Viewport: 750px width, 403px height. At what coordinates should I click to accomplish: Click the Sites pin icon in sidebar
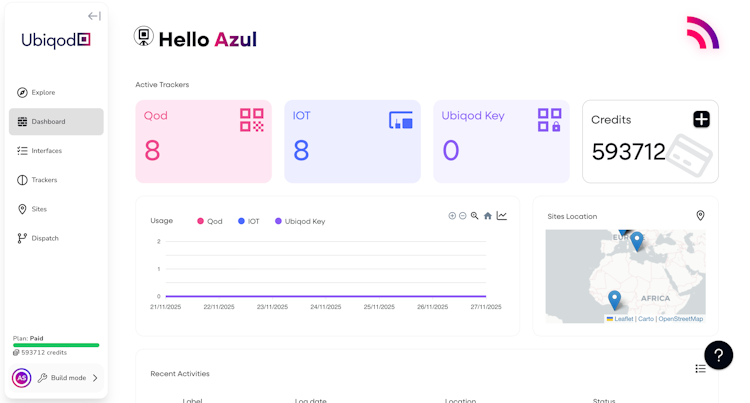click(22, 209)
